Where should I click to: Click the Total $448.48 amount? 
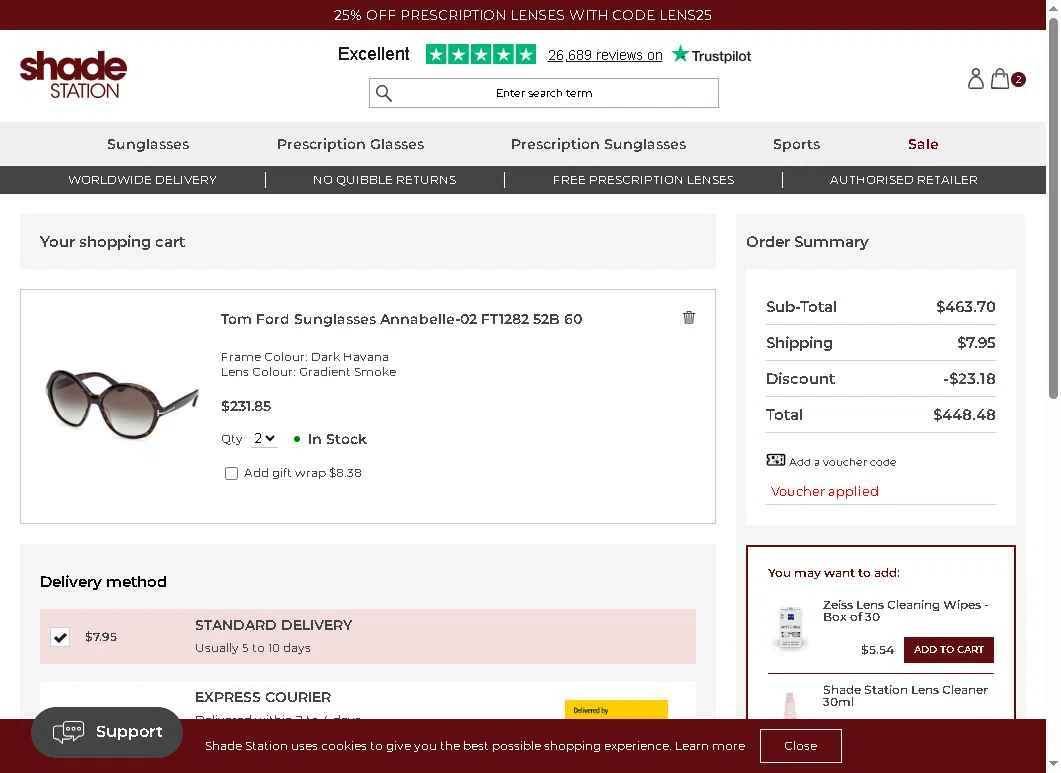[964, 415]
